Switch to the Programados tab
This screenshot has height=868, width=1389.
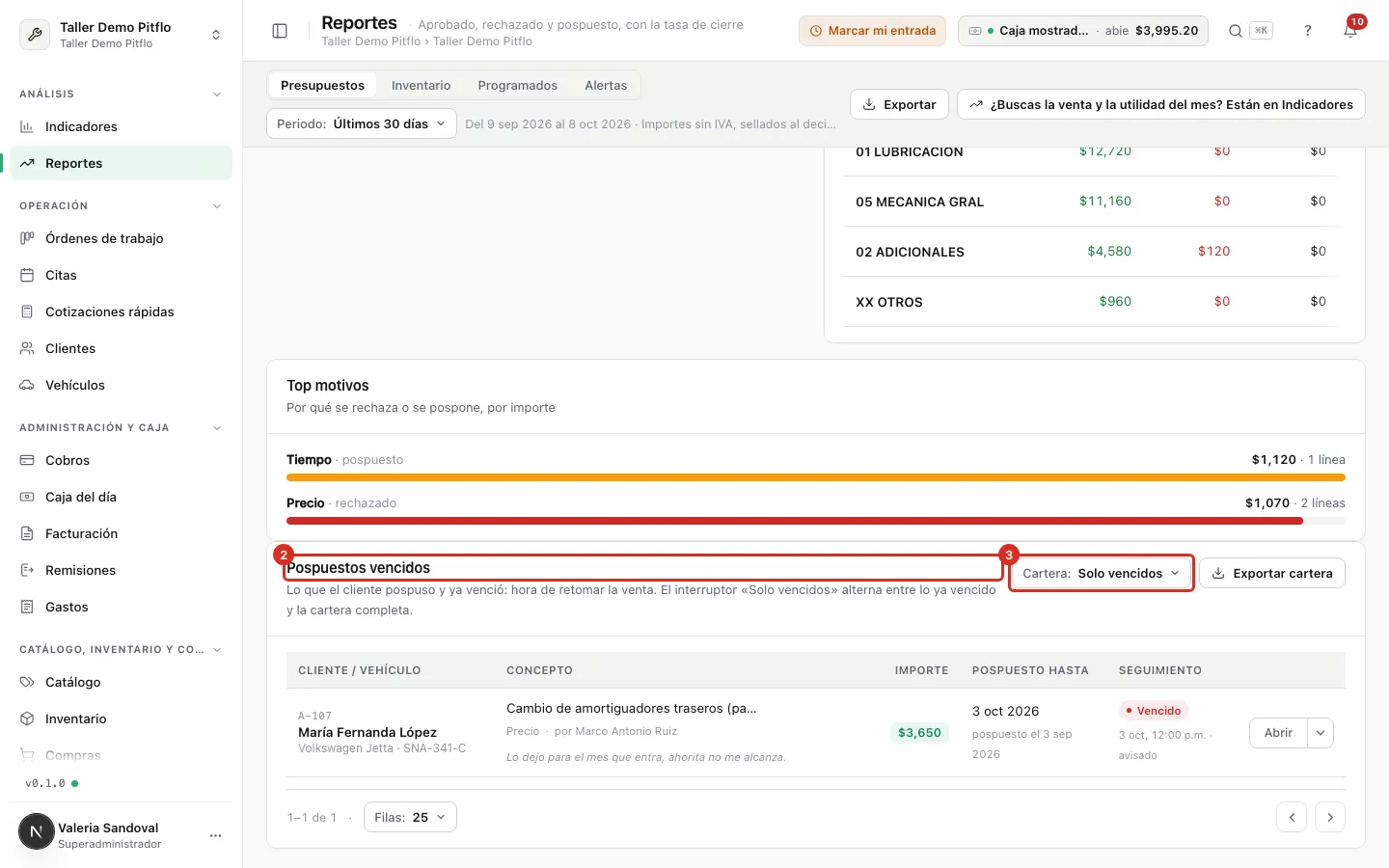[518, 85]
